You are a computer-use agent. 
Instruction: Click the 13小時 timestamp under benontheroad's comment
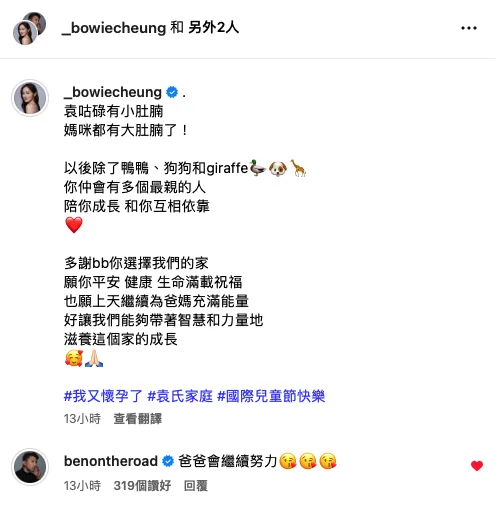(x=82, y=486)
